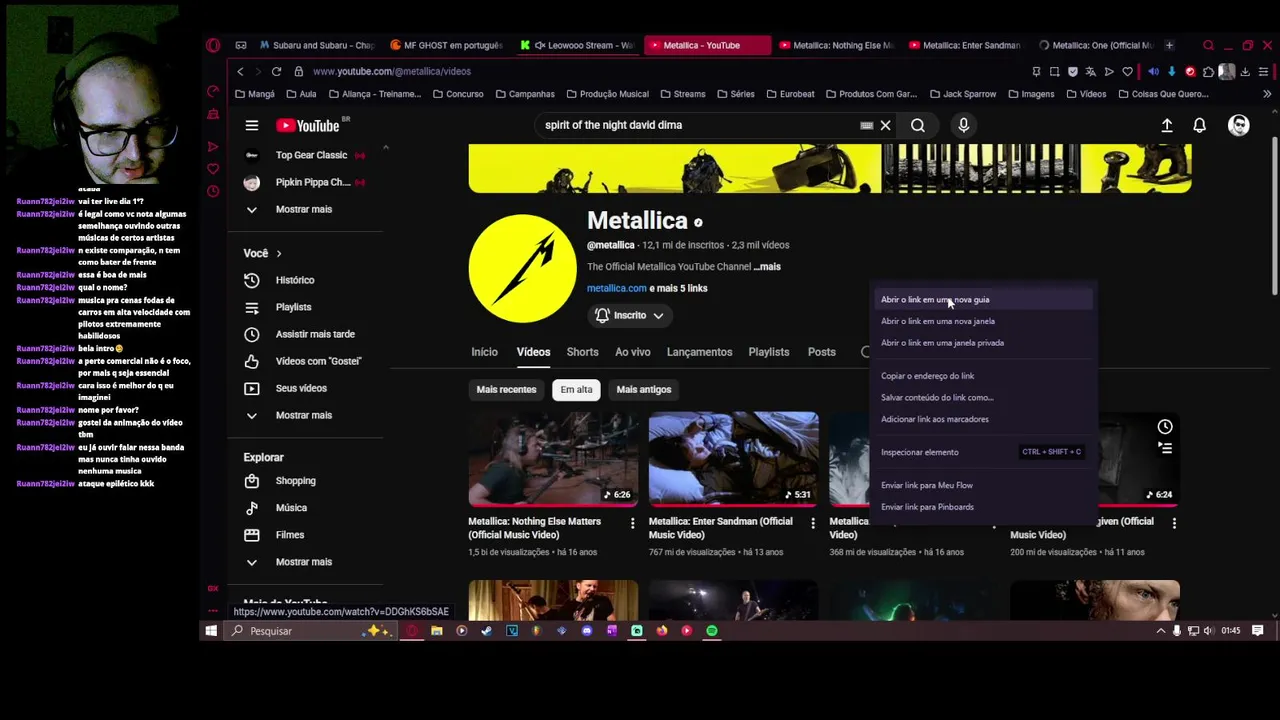Open Discord from the taskbar
The height and width of the screenshot is (720, 1280).
click(586, 631)
